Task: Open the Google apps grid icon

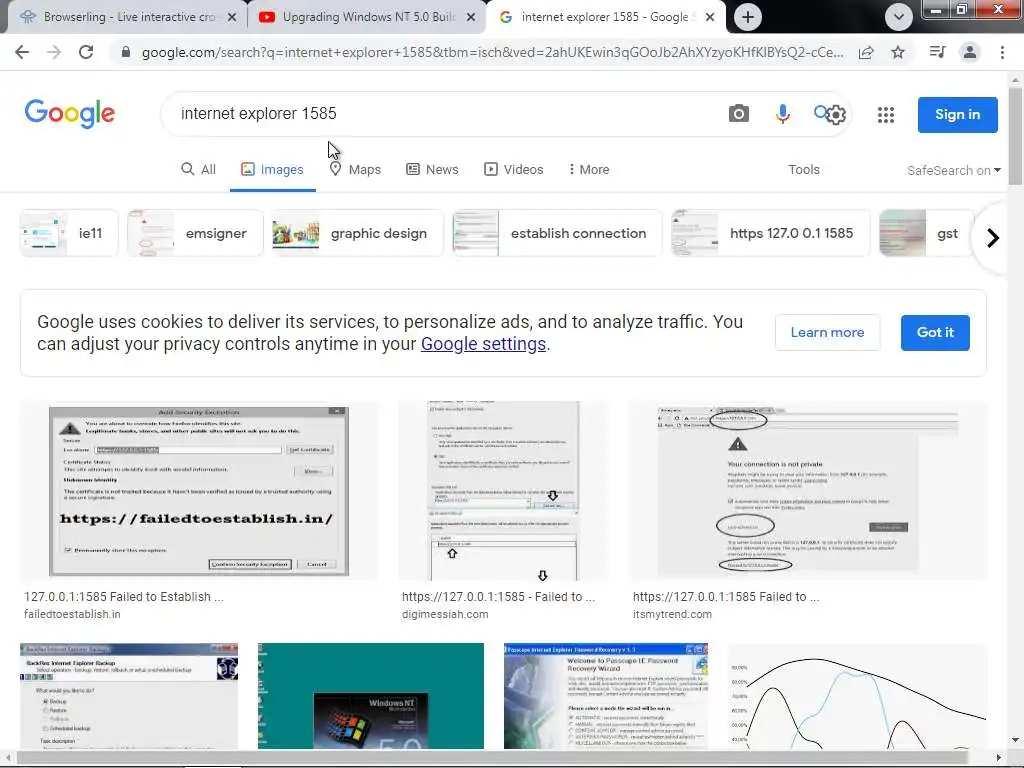Action: click(x=886, y=115)
